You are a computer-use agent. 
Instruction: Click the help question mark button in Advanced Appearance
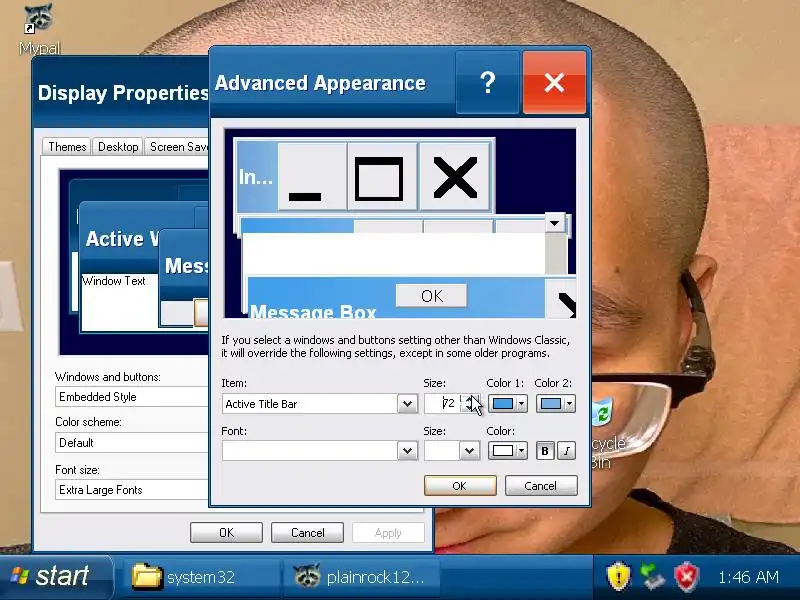[488, 82]
